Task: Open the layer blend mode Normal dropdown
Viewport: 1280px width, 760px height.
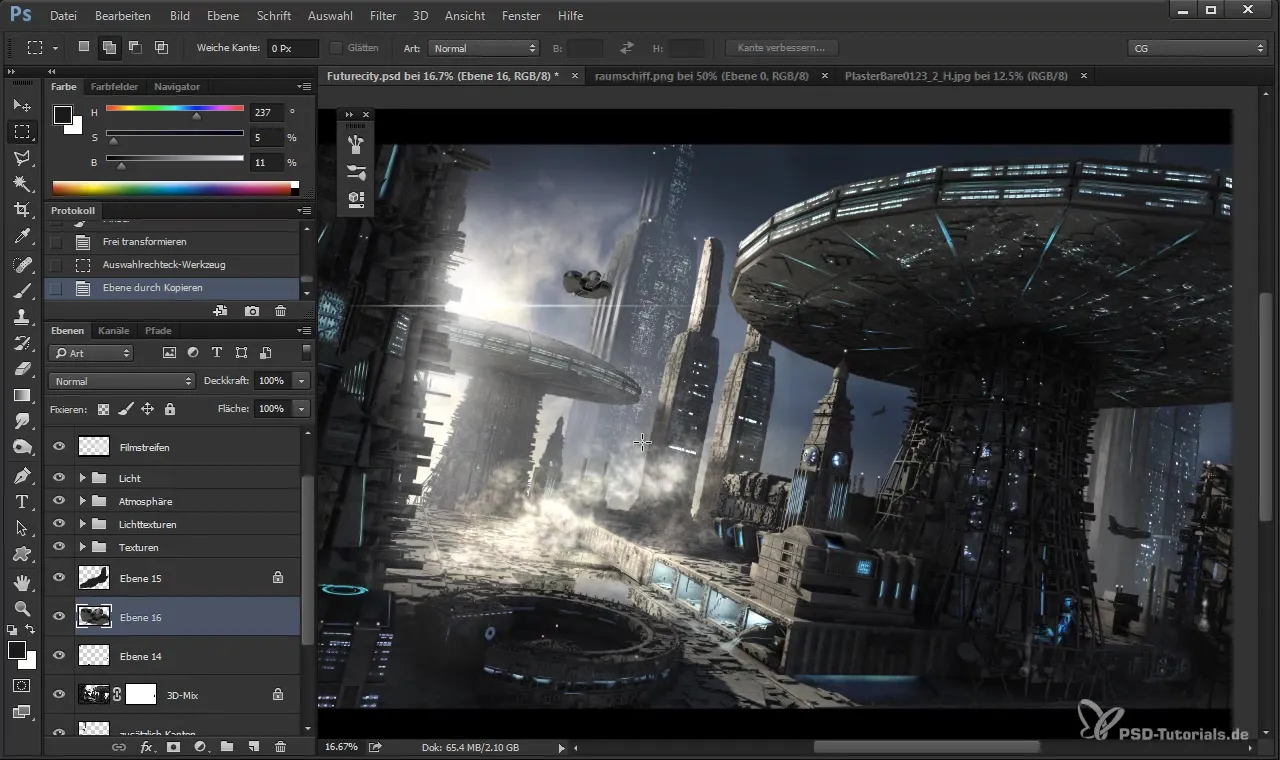Action: coord(121,381)
